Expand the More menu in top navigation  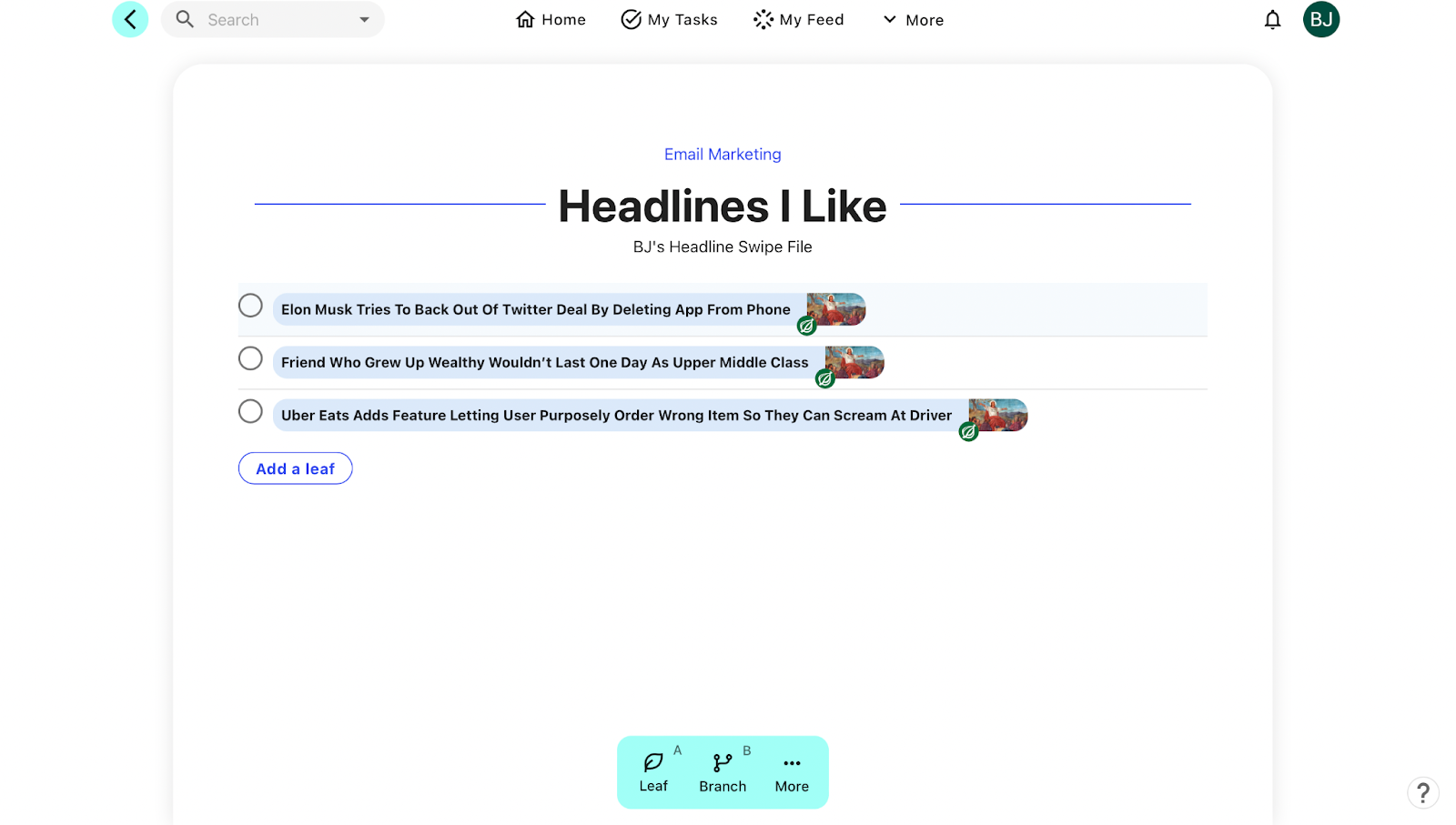(x=913, y=20)
